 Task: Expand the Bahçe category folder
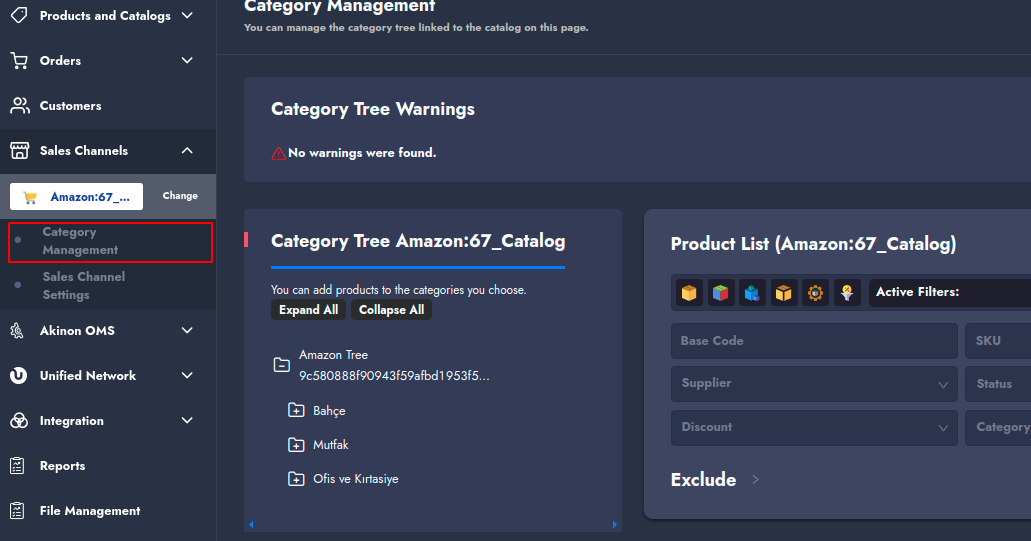(296, 411)
